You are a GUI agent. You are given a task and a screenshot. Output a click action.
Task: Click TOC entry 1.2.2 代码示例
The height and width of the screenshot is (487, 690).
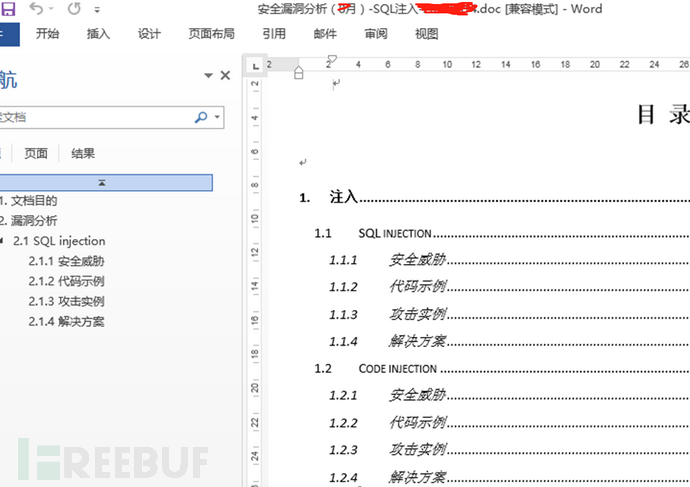510,422
